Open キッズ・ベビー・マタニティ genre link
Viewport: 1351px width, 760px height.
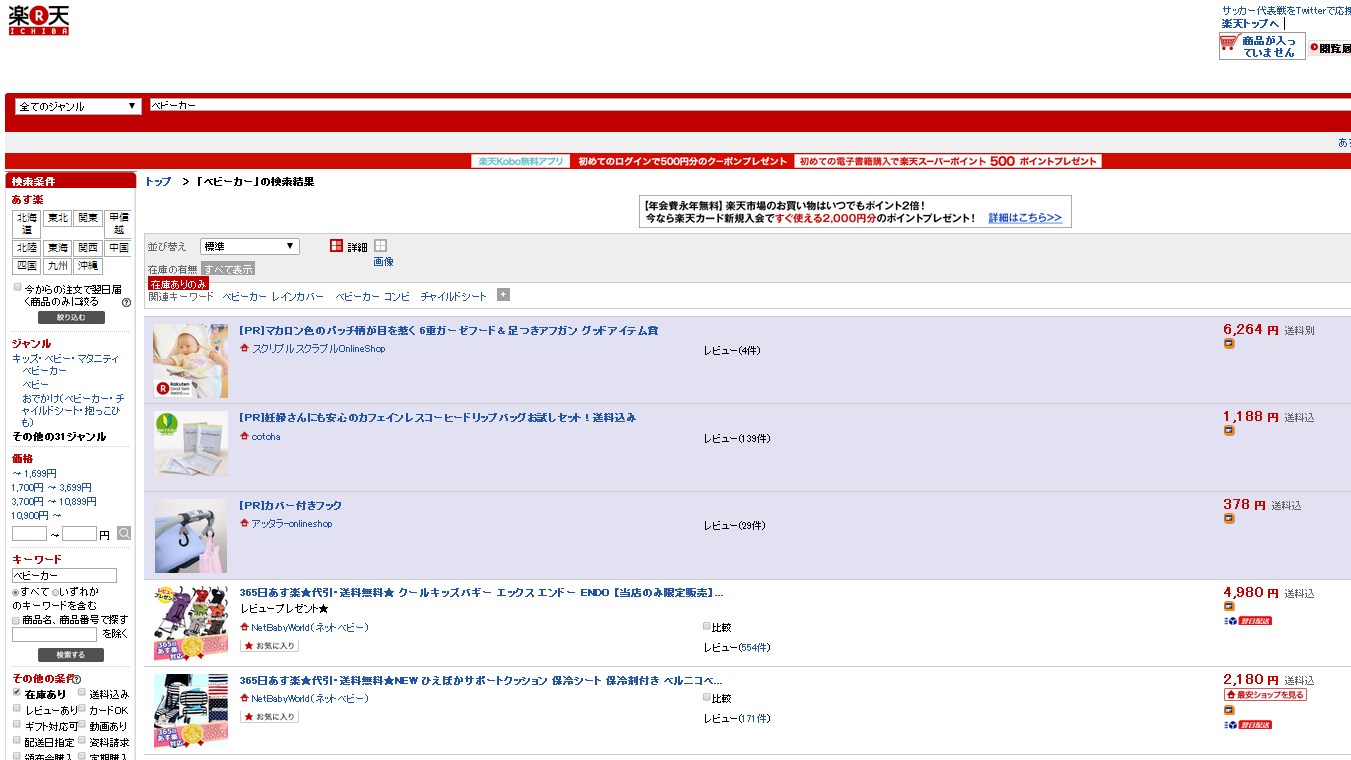(x=65, y=358)
